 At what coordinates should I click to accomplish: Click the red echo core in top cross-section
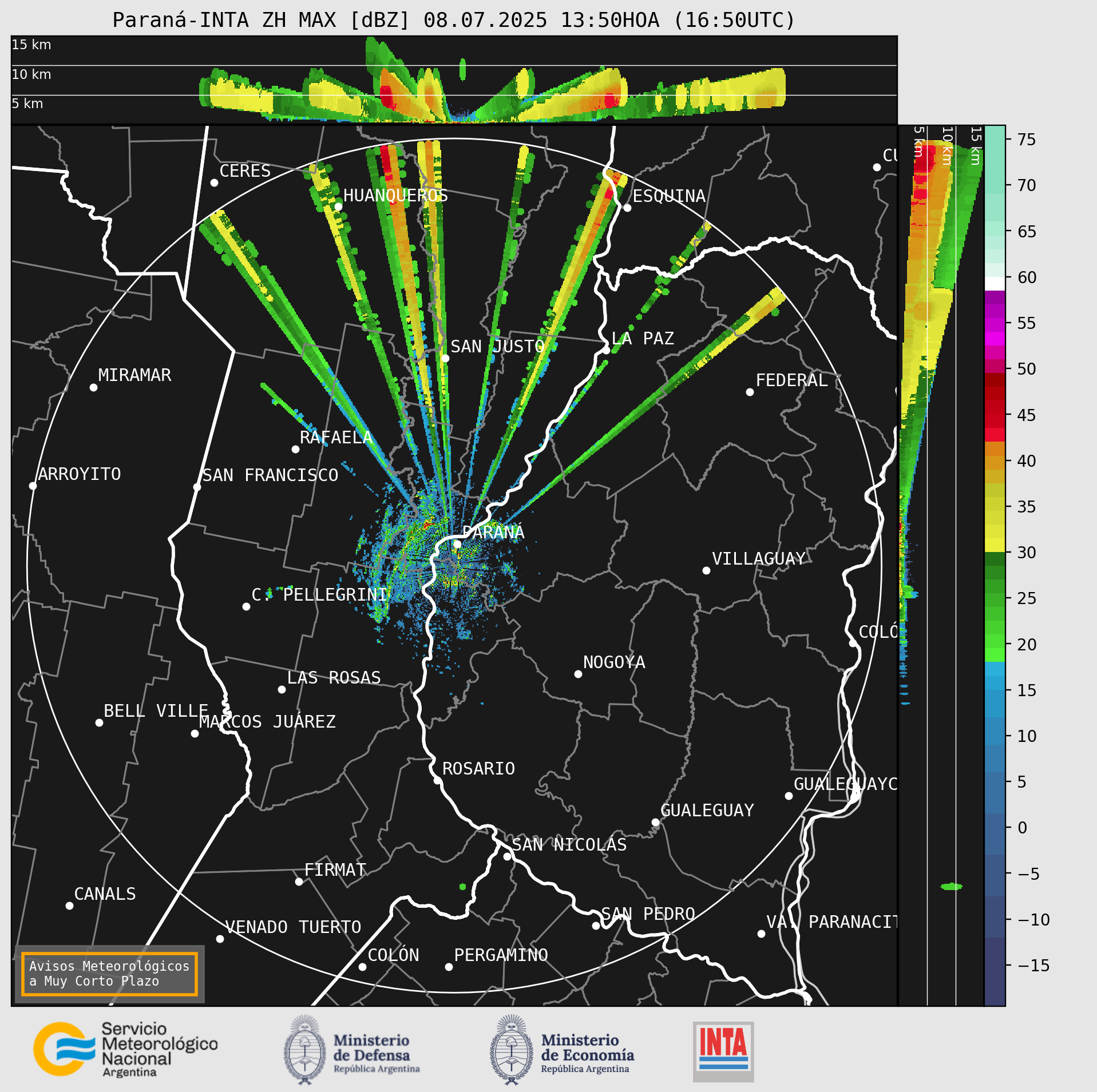[x=386, y=97]
